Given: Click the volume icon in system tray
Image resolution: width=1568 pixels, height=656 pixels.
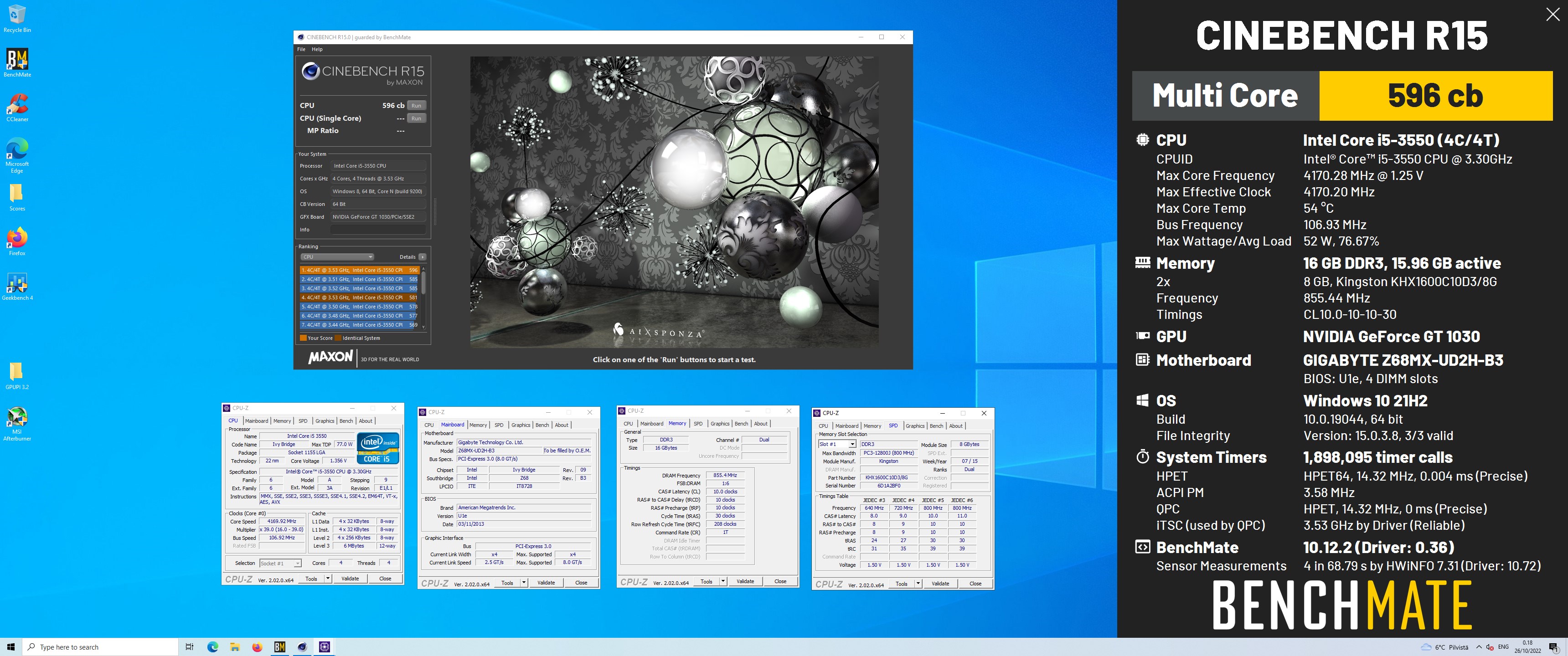Looking at the screenshot, I should coord(1490,647).
